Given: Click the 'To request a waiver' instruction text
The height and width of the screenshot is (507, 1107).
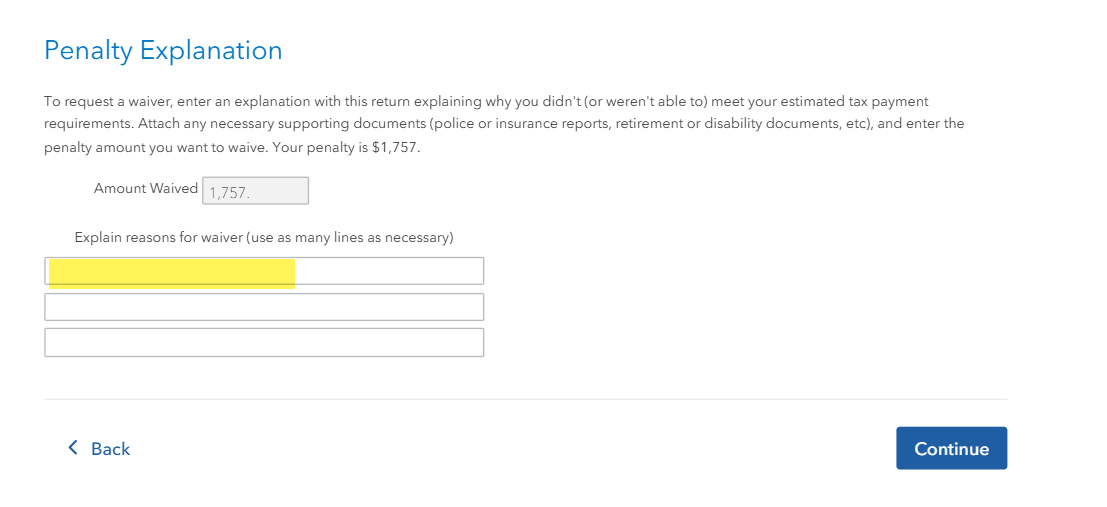Looking at the screenshot, I should pos(110,101).
